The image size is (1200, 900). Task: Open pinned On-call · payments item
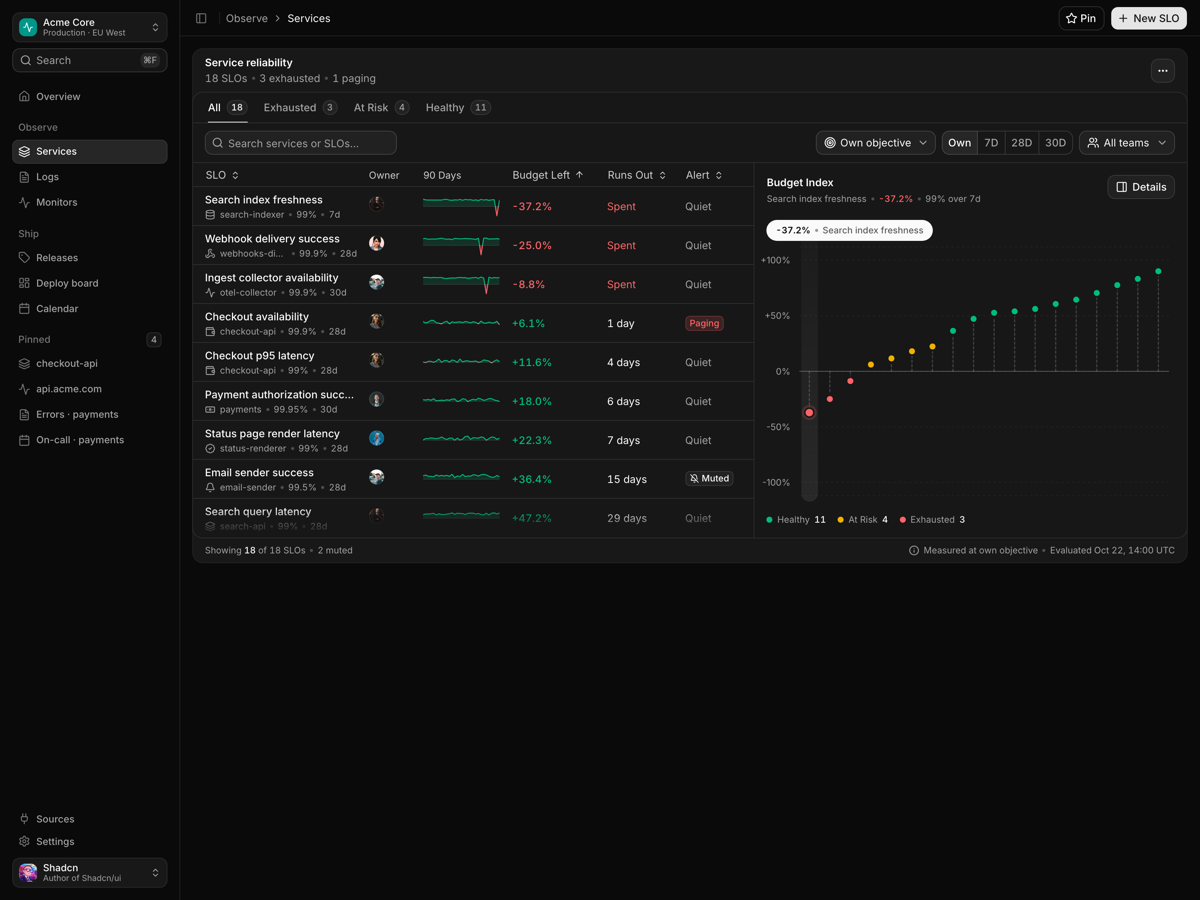click(x=90, y=440)
